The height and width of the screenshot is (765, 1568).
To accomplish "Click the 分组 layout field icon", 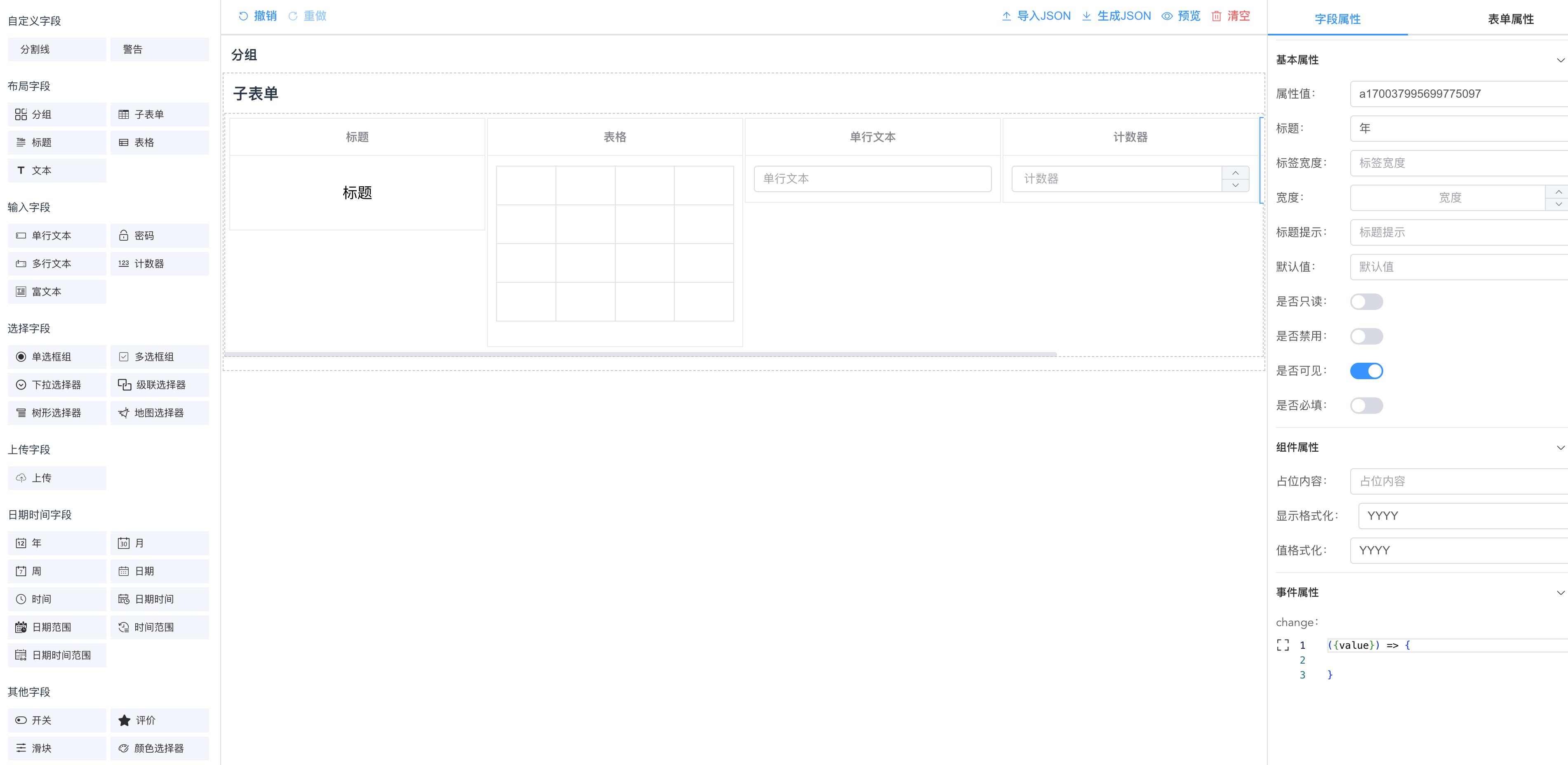I will click(21, 114).
